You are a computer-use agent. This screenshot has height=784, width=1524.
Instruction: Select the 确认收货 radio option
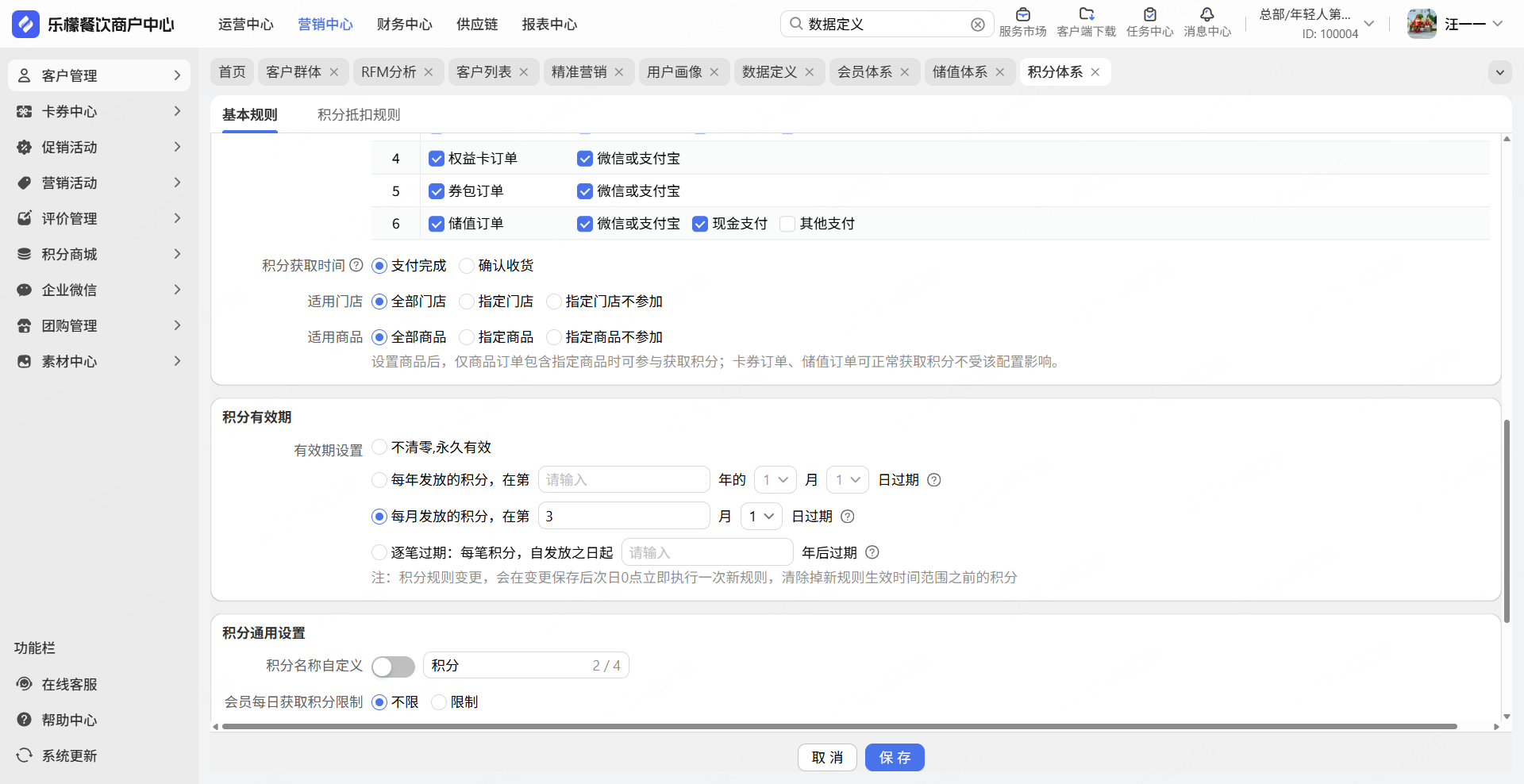pyautogui.click(x=467, y=266)
